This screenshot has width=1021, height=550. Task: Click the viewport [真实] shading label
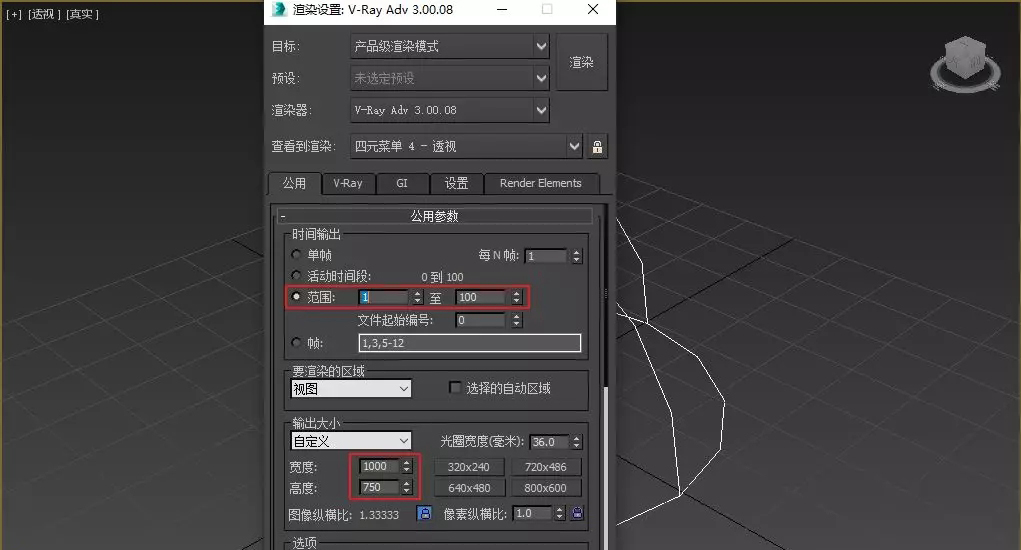pyautogui.click(x=82, y=14)
